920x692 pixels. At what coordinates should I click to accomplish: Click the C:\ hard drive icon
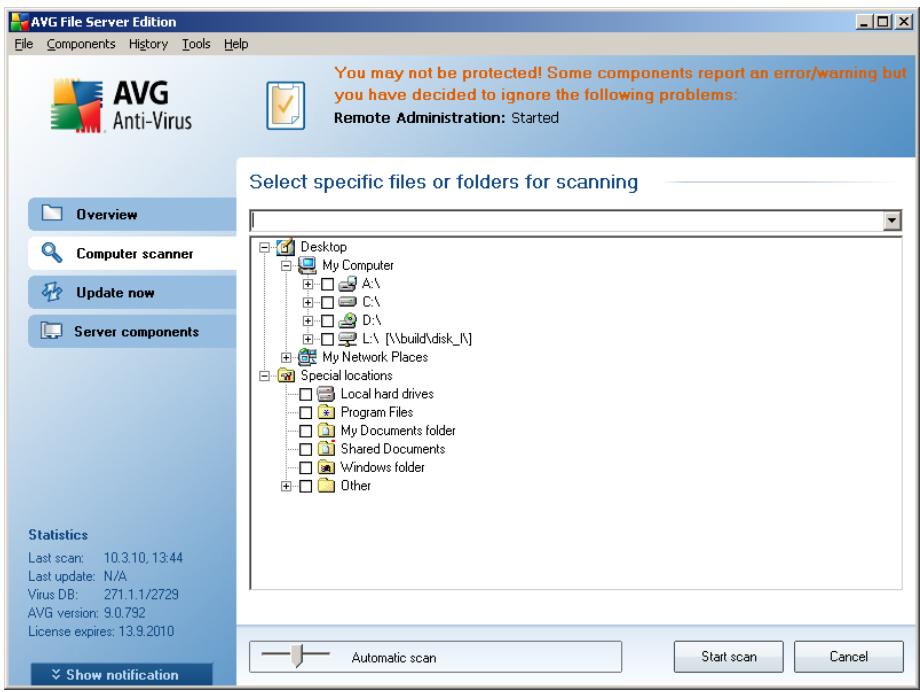(x=347, y=302)
